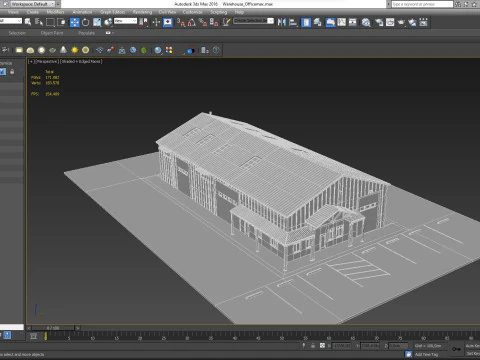
Task: Click the colored spheres icon in the toolbar
Action: [x=169, y=50]
